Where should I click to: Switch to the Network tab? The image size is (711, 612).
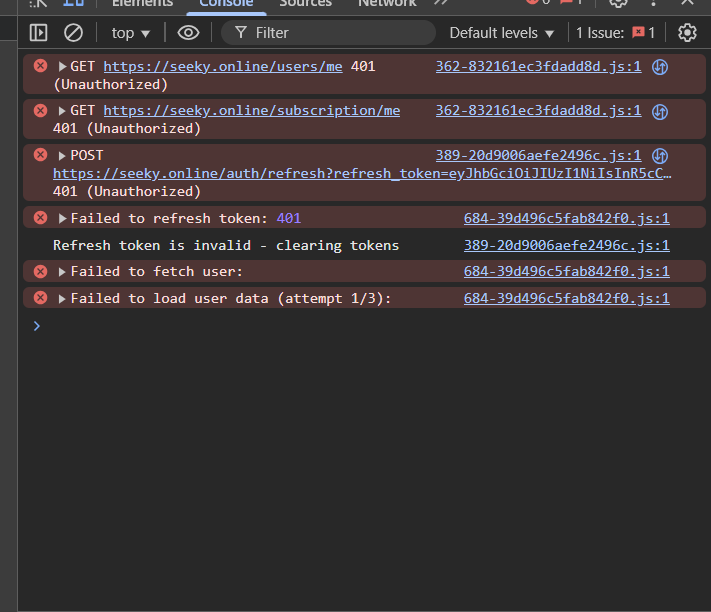tap(387, 4)
